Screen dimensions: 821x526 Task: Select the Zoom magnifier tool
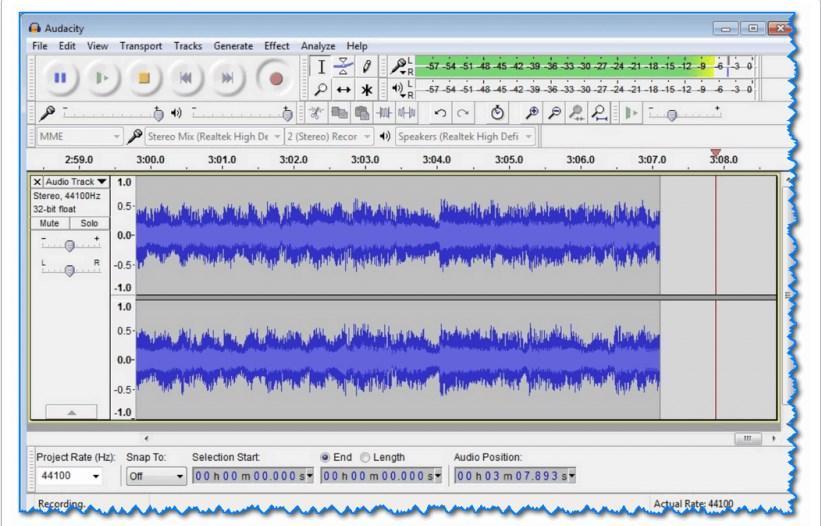pyautogui.click(x=321, y=90)
